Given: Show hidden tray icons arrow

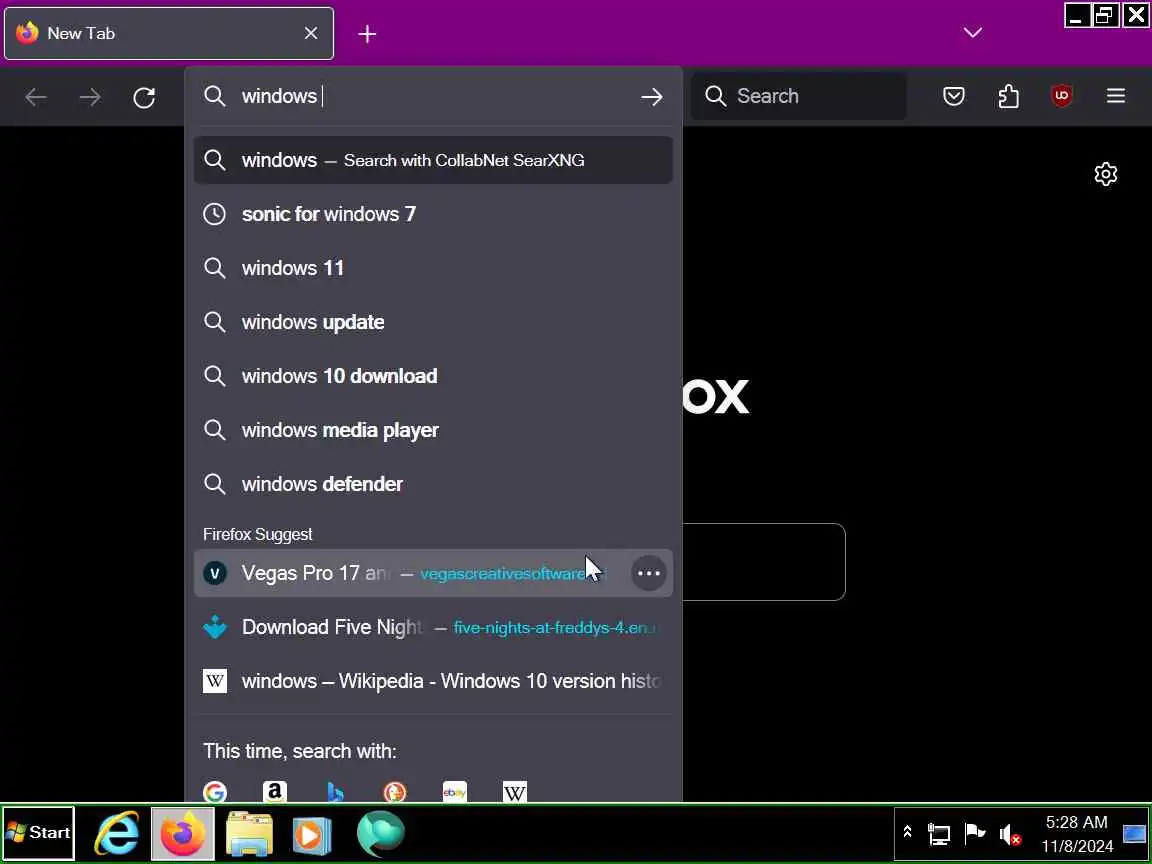Looking at the screenshot, I should pyautogui.click(x=907, y=832).
